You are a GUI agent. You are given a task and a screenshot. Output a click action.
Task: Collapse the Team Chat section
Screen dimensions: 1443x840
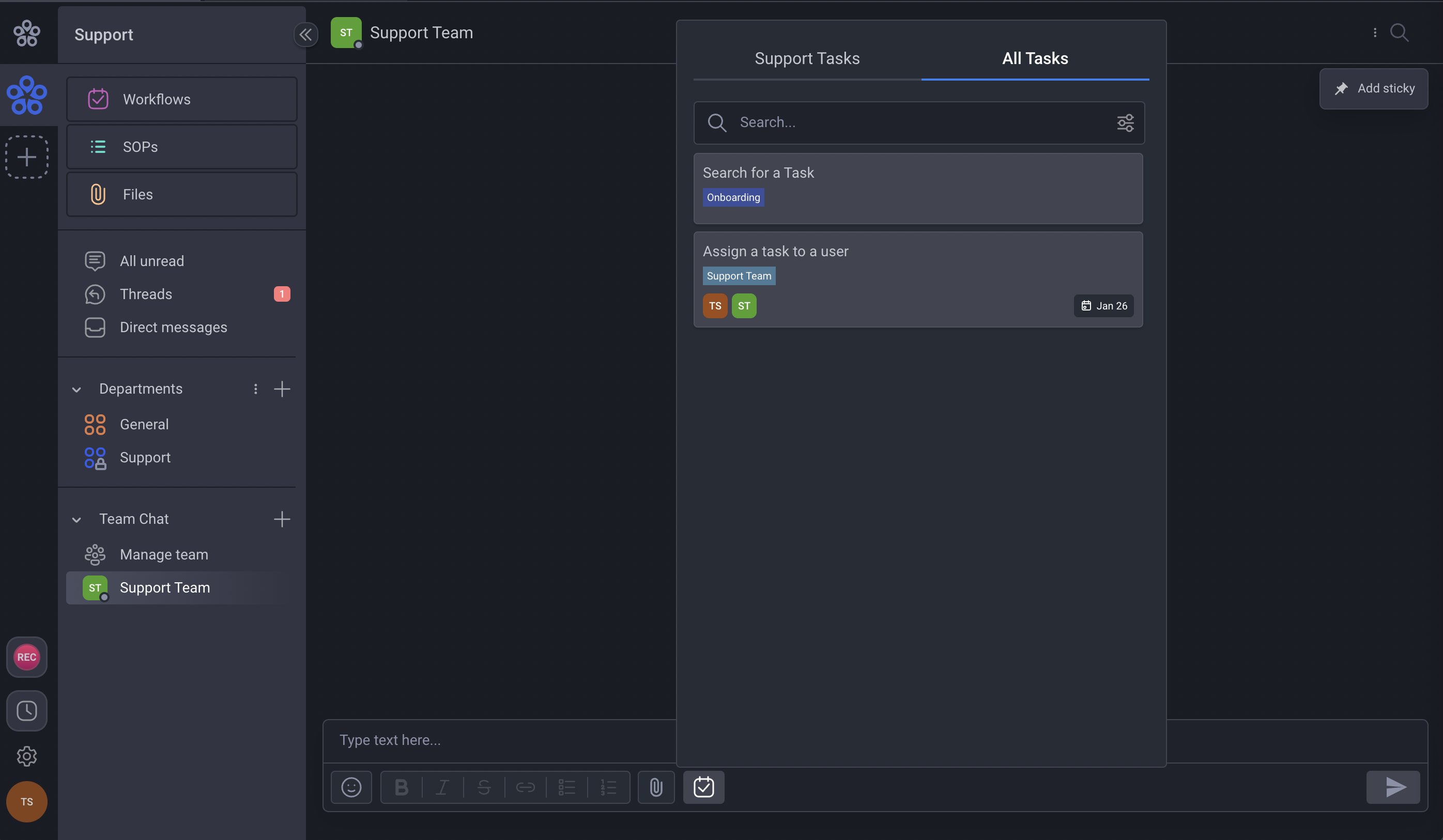tap(76, 520)
